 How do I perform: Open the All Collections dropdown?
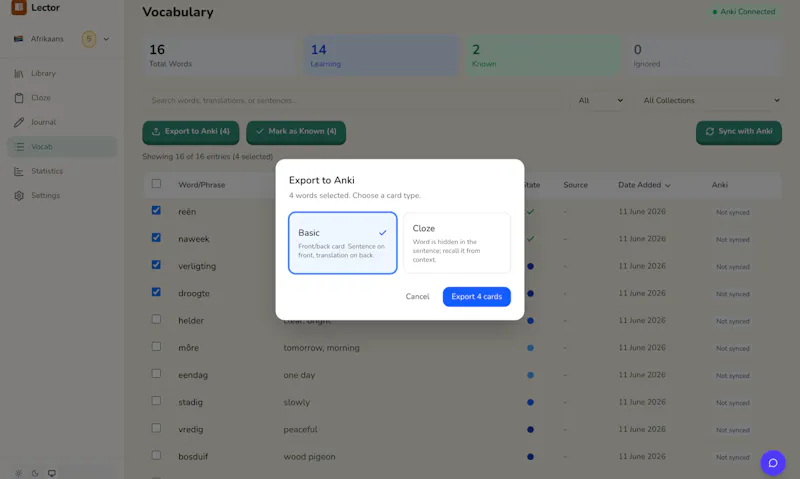point(711,100)
